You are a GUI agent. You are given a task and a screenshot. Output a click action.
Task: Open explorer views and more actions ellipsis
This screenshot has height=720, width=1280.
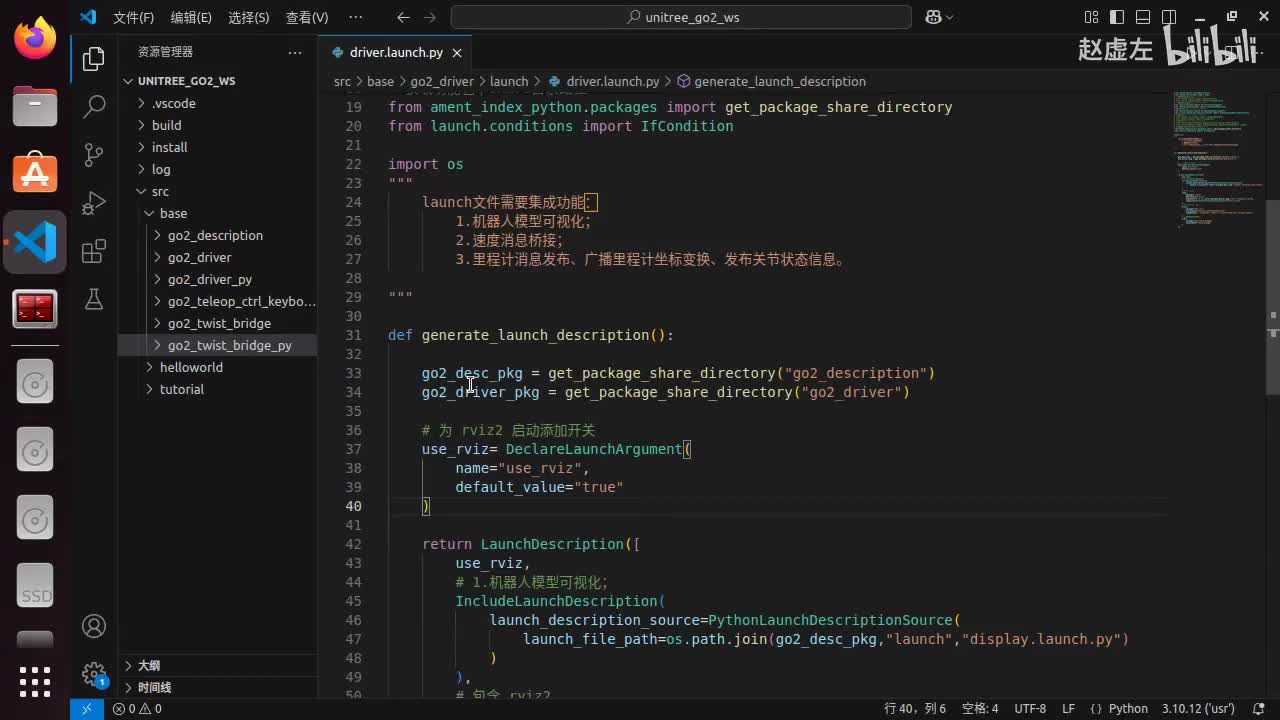(295, 52)
